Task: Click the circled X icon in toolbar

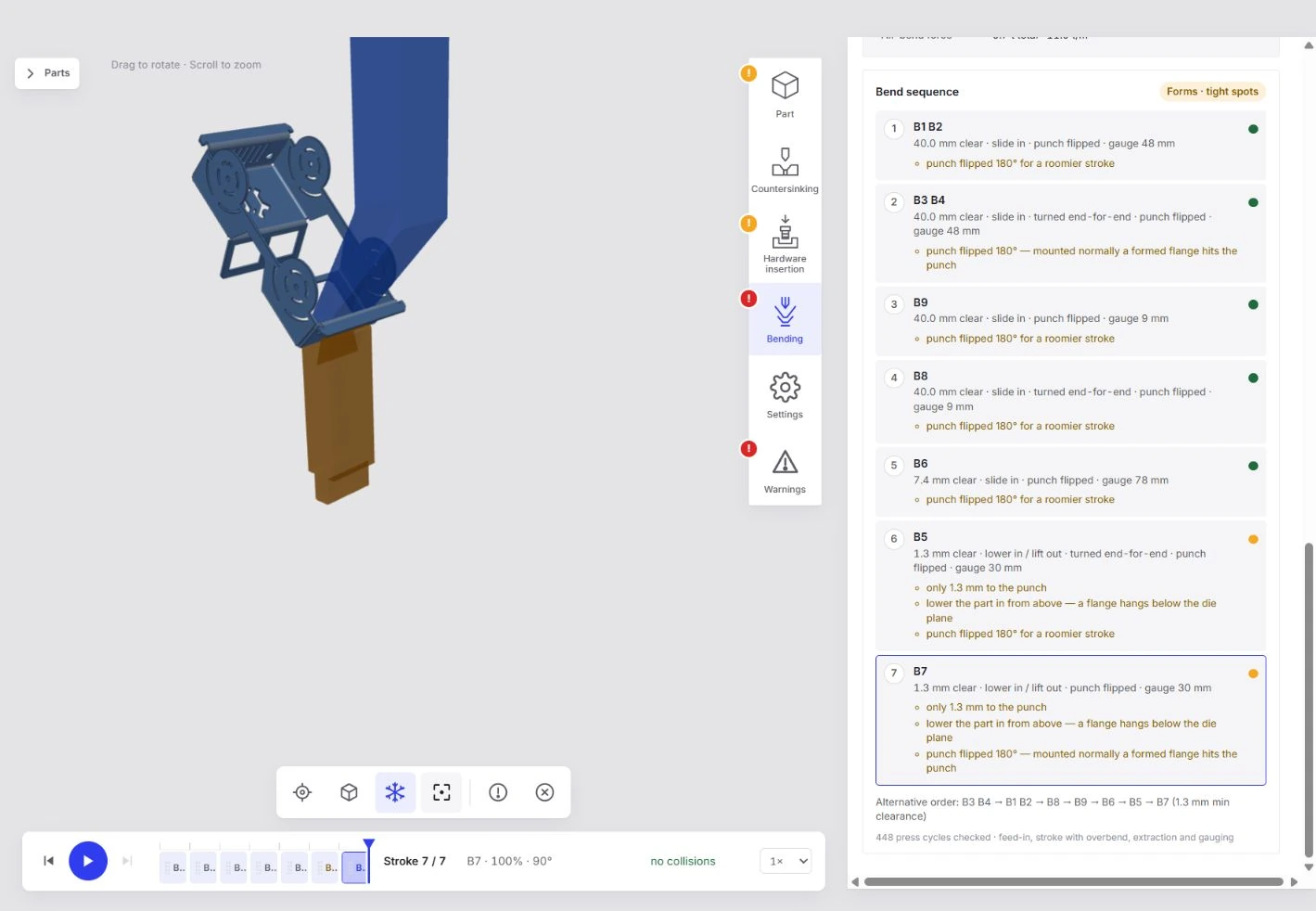Action: coord(544,792)
